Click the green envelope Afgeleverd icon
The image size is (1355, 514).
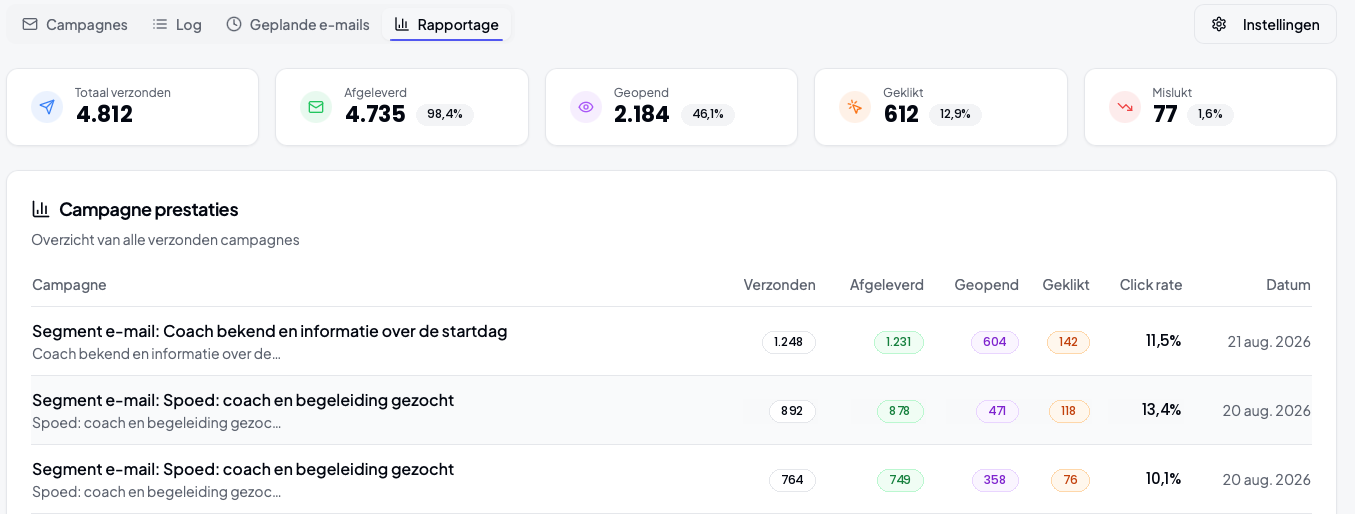[316, 107]
